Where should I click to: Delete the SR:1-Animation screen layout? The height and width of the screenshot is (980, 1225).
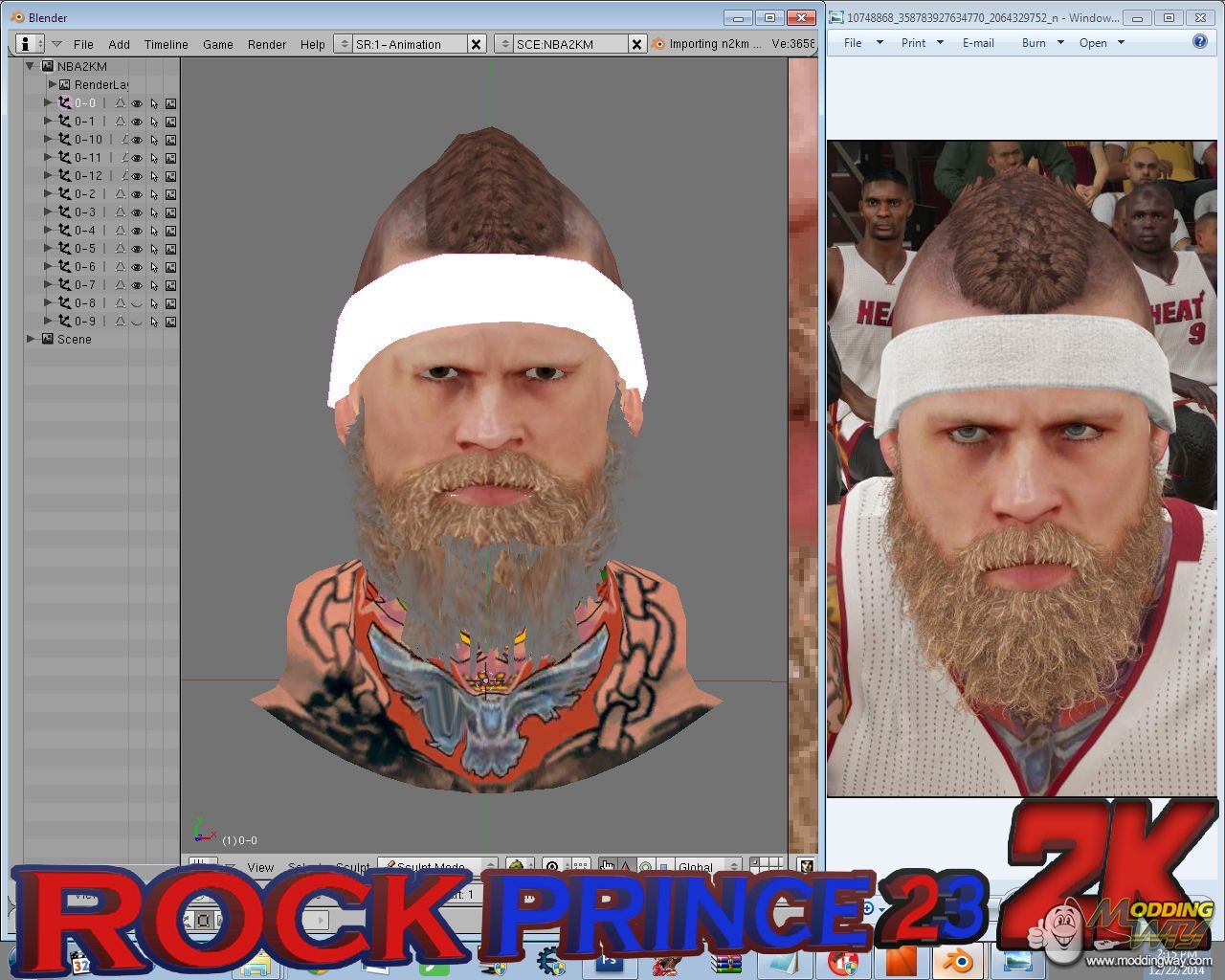[477, 44]
